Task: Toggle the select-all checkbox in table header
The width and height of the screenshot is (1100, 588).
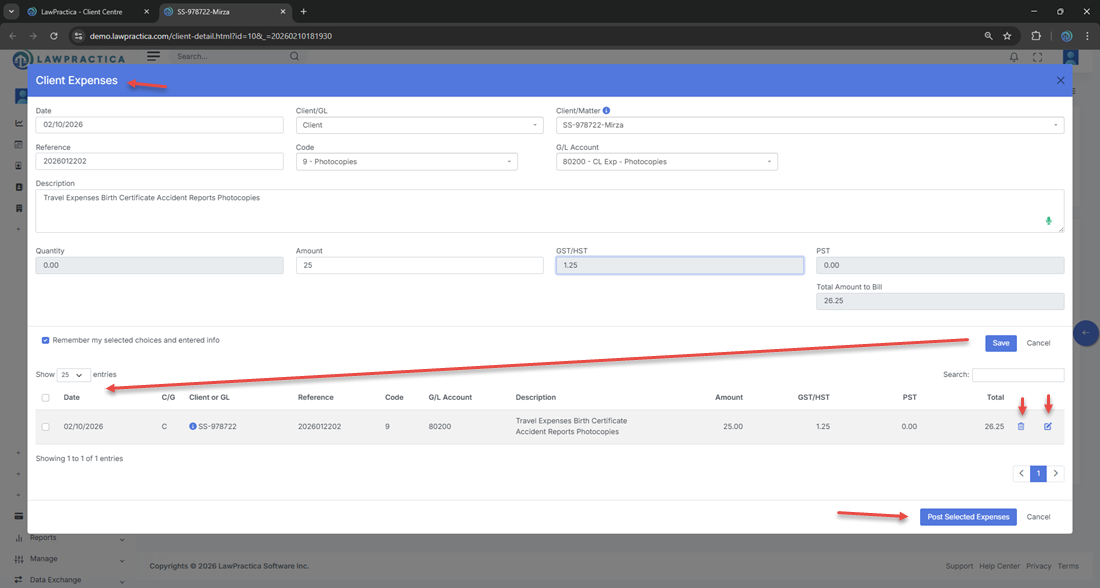Action: [45, 397]
